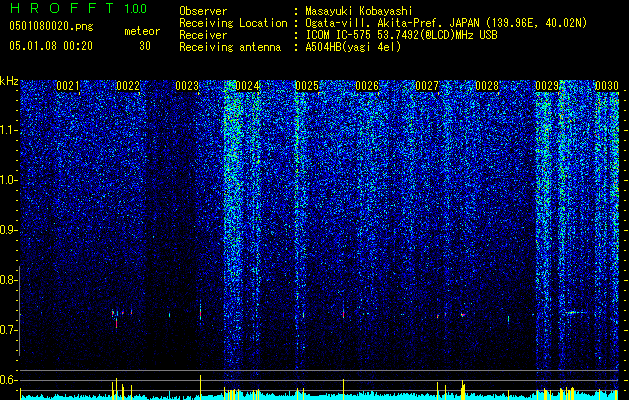Click the 'Receiving antenna' field label

[230, 47]
